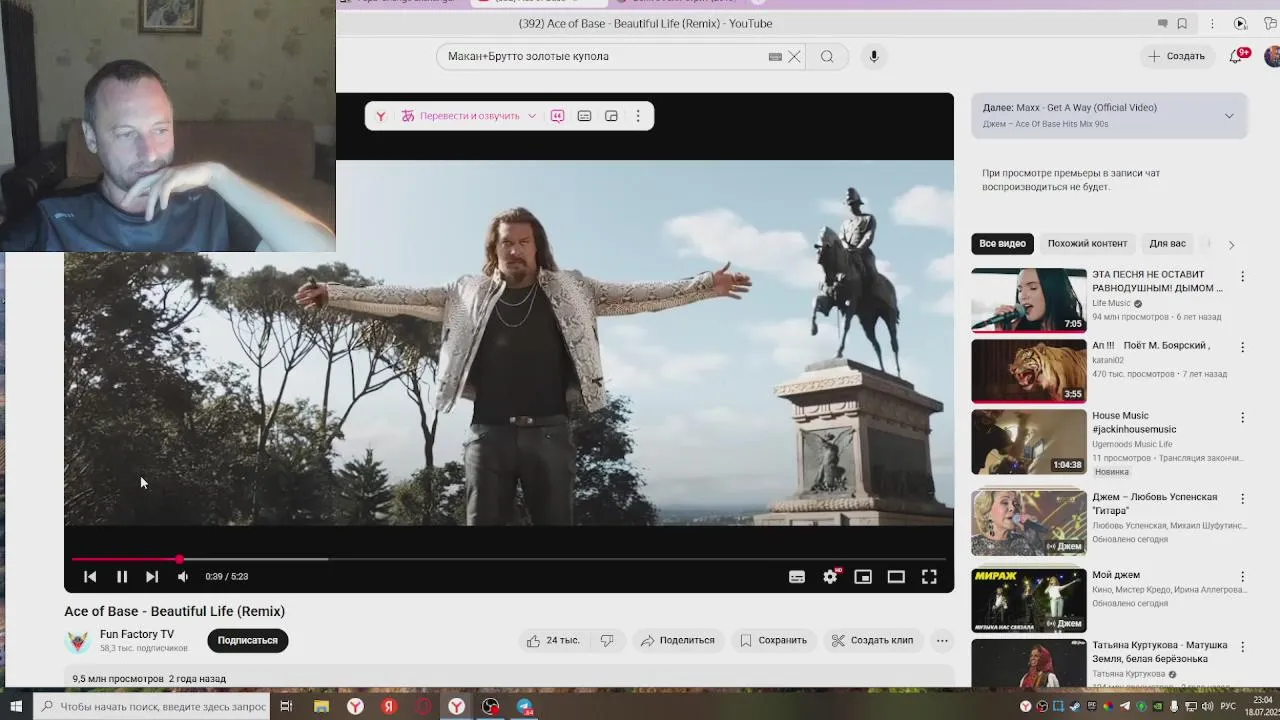Open File Explorer from taskbar

click(321, 707)
